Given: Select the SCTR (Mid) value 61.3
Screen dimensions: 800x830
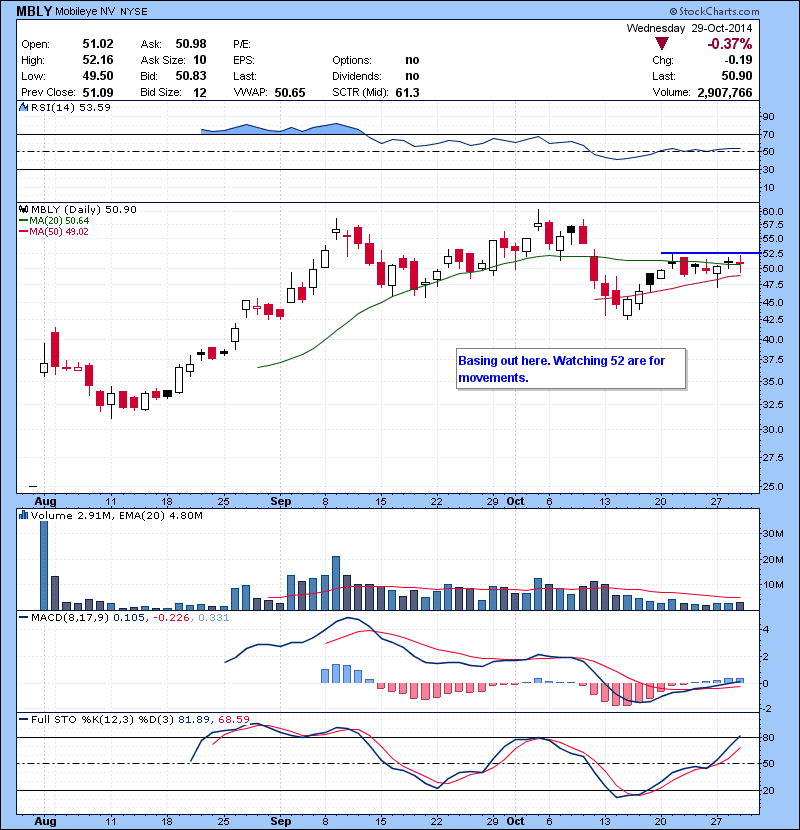Looking at the screenshot, I should tap(408, 93).
